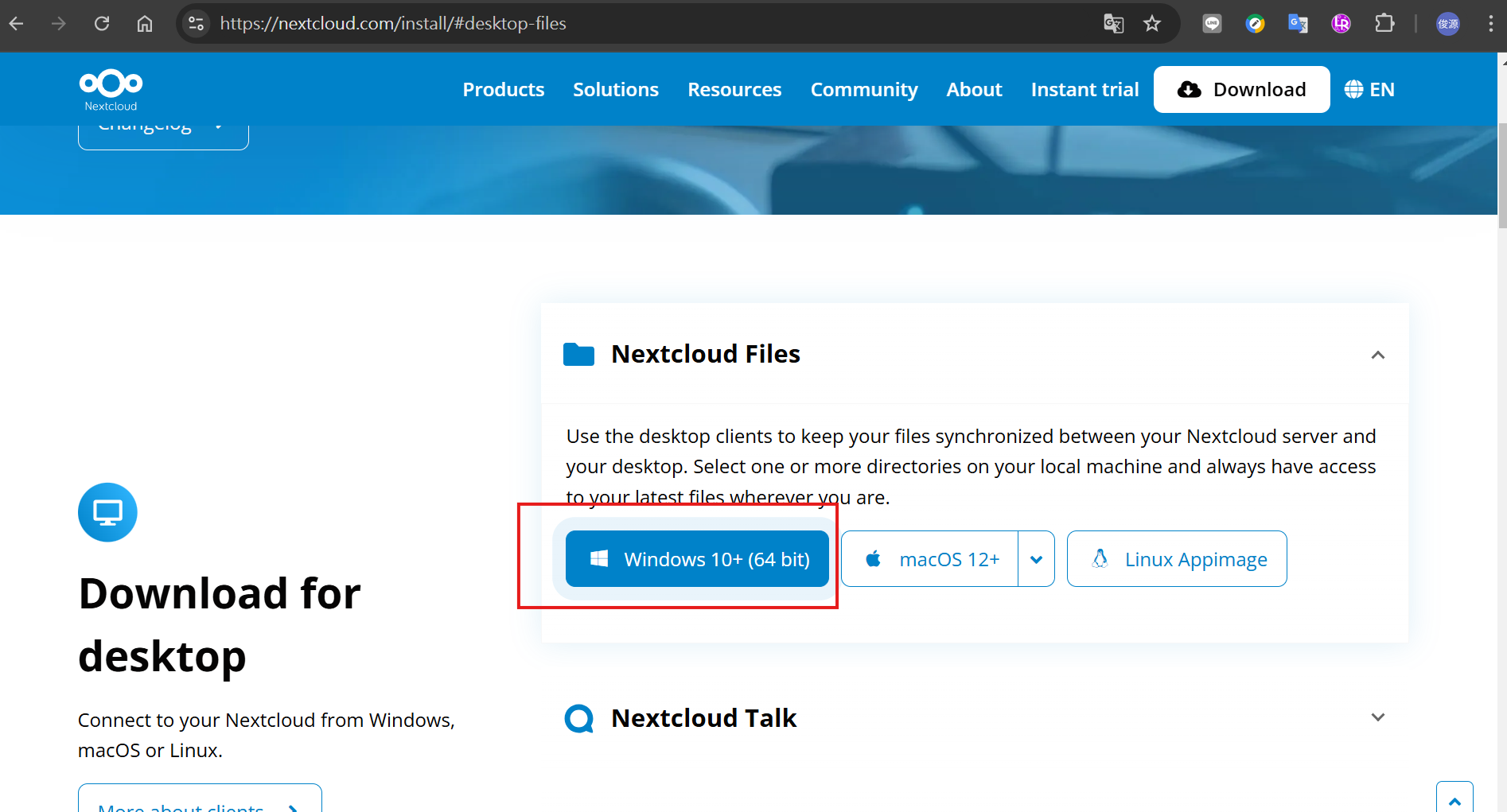Screen dimensions: 1507x812
Task: Expand the Nextcloud Talk section
Action: click(1377, 717)
